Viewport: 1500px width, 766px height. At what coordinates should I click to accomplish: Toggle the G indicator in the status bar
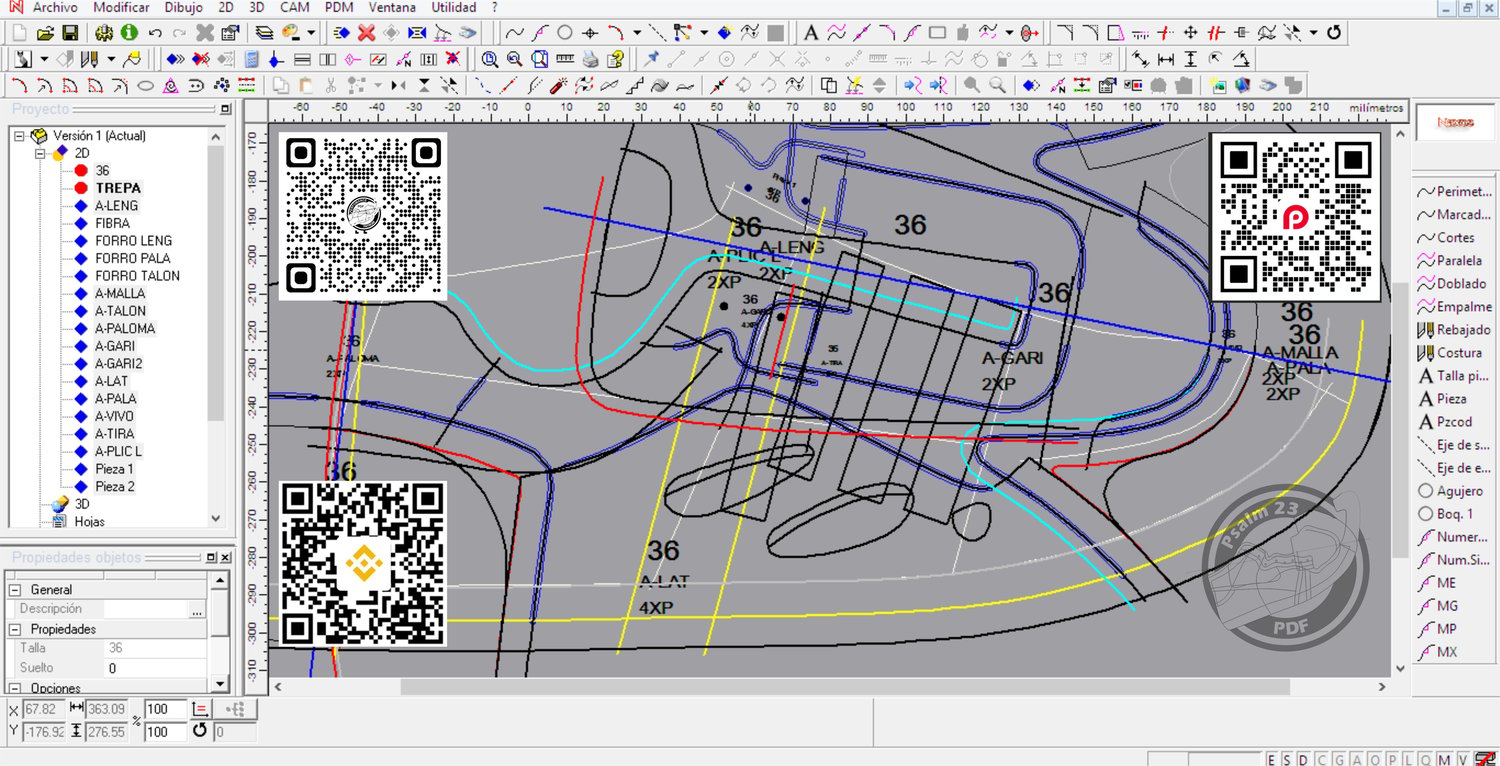pyautogui.click(x=1337, y=760)
